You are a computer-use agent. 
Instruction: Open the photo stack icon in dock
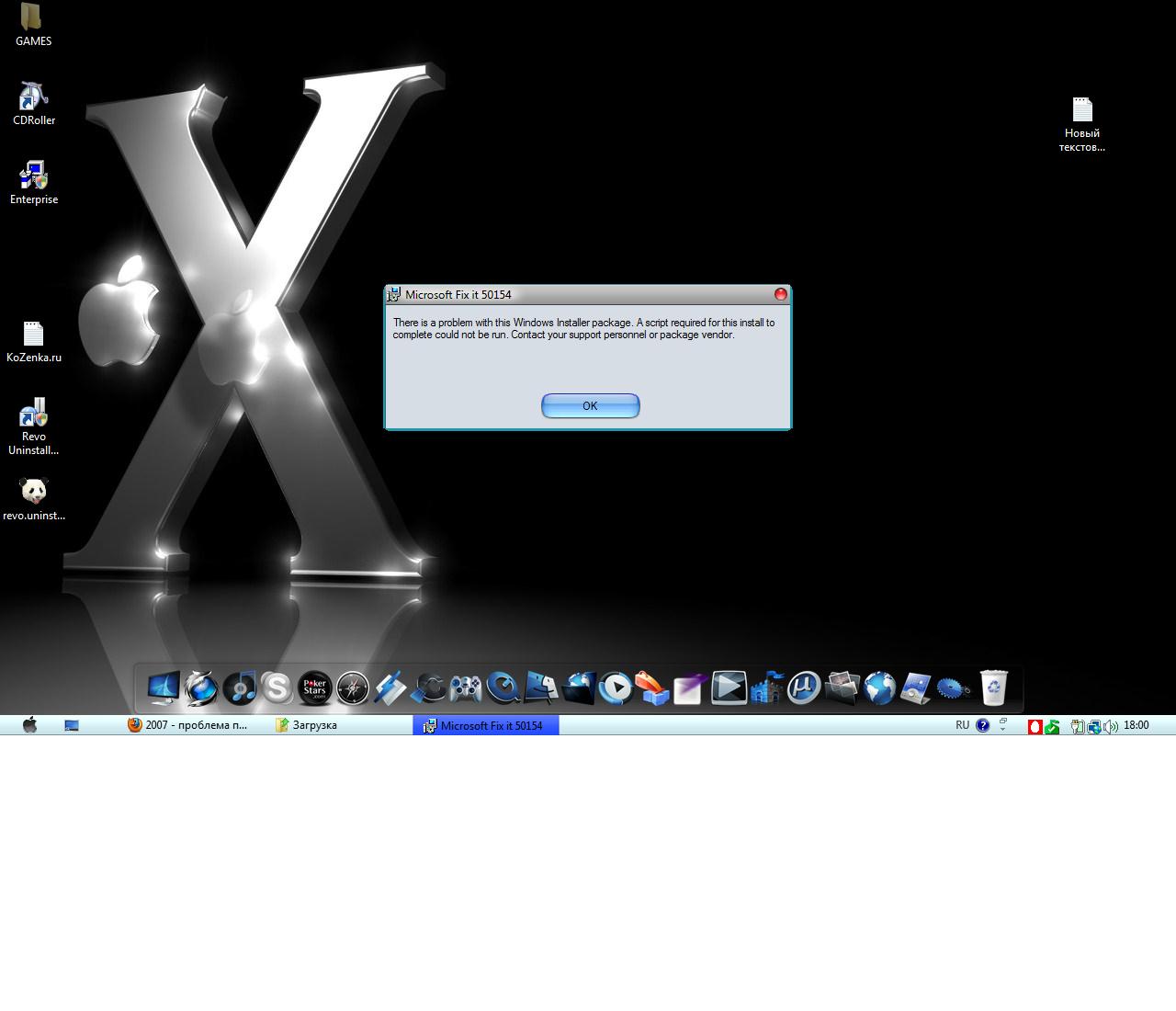click(842, 687)
